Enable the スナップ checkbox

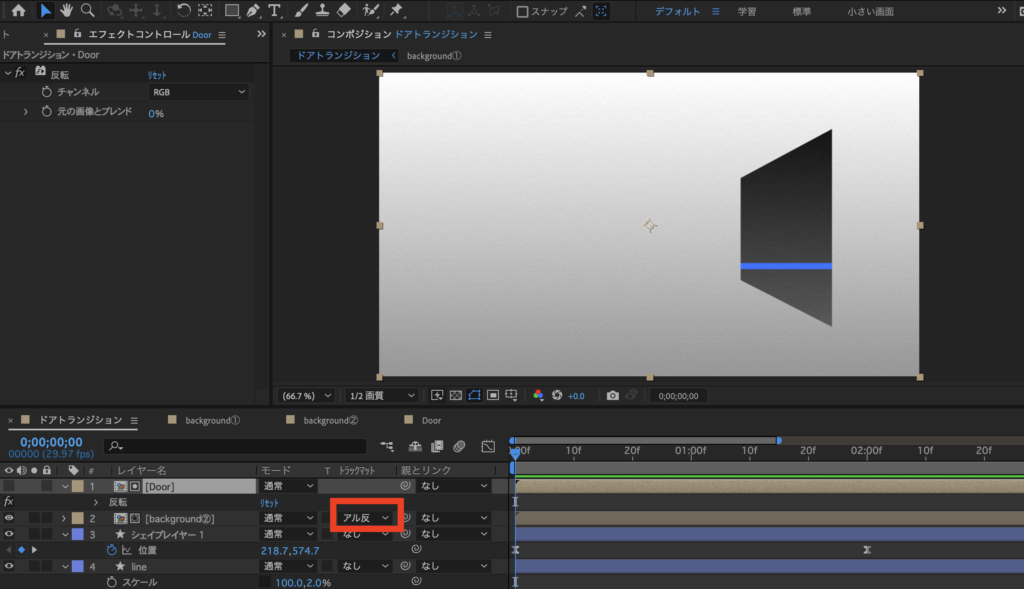(522, 12)
